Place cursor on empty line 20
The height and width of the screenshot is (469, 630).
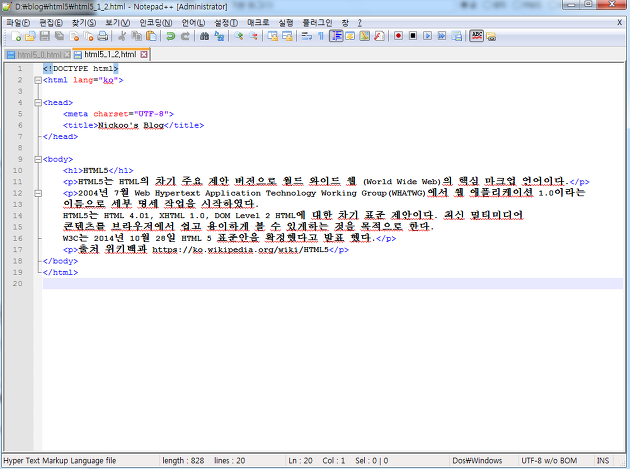(x=333, y=284)
